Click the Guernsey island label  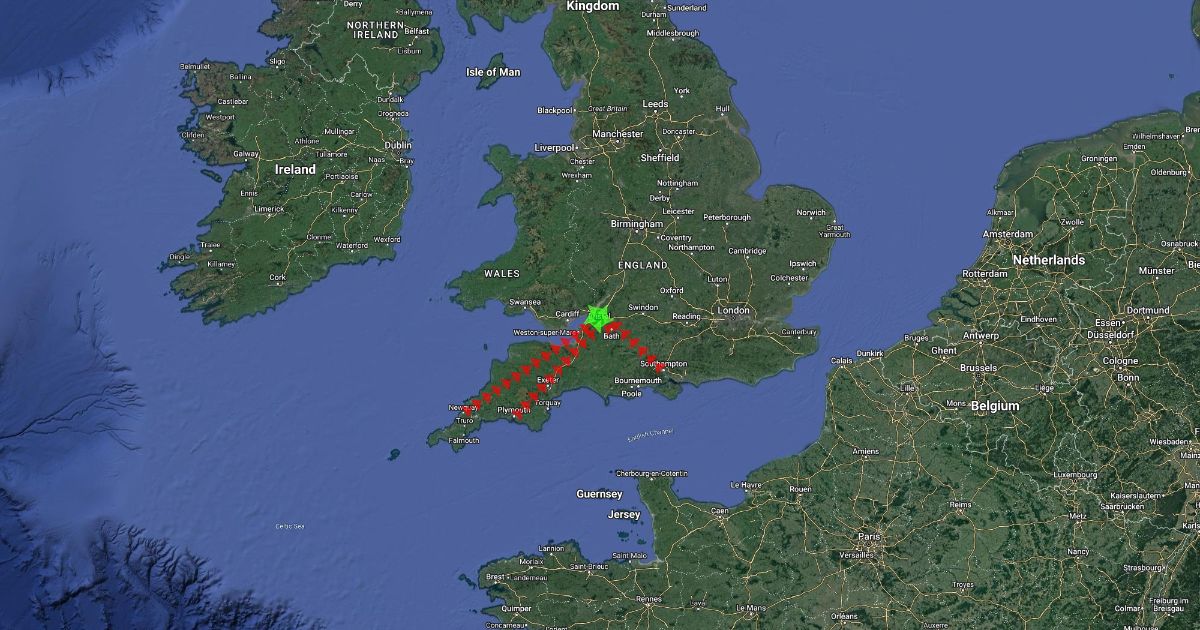coord(599,494)
